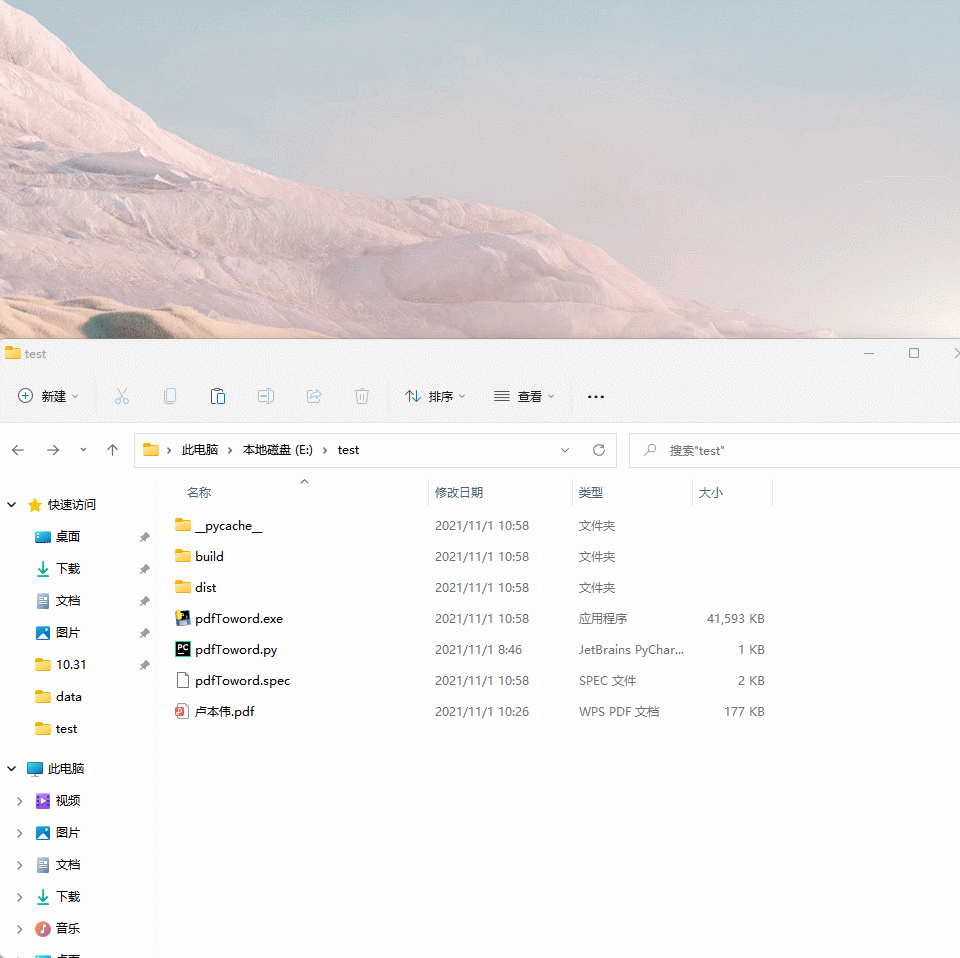This screenshot has height=958, width=960.
Task: Expand the 视频 tree node
Action: [x=20, y=801]
